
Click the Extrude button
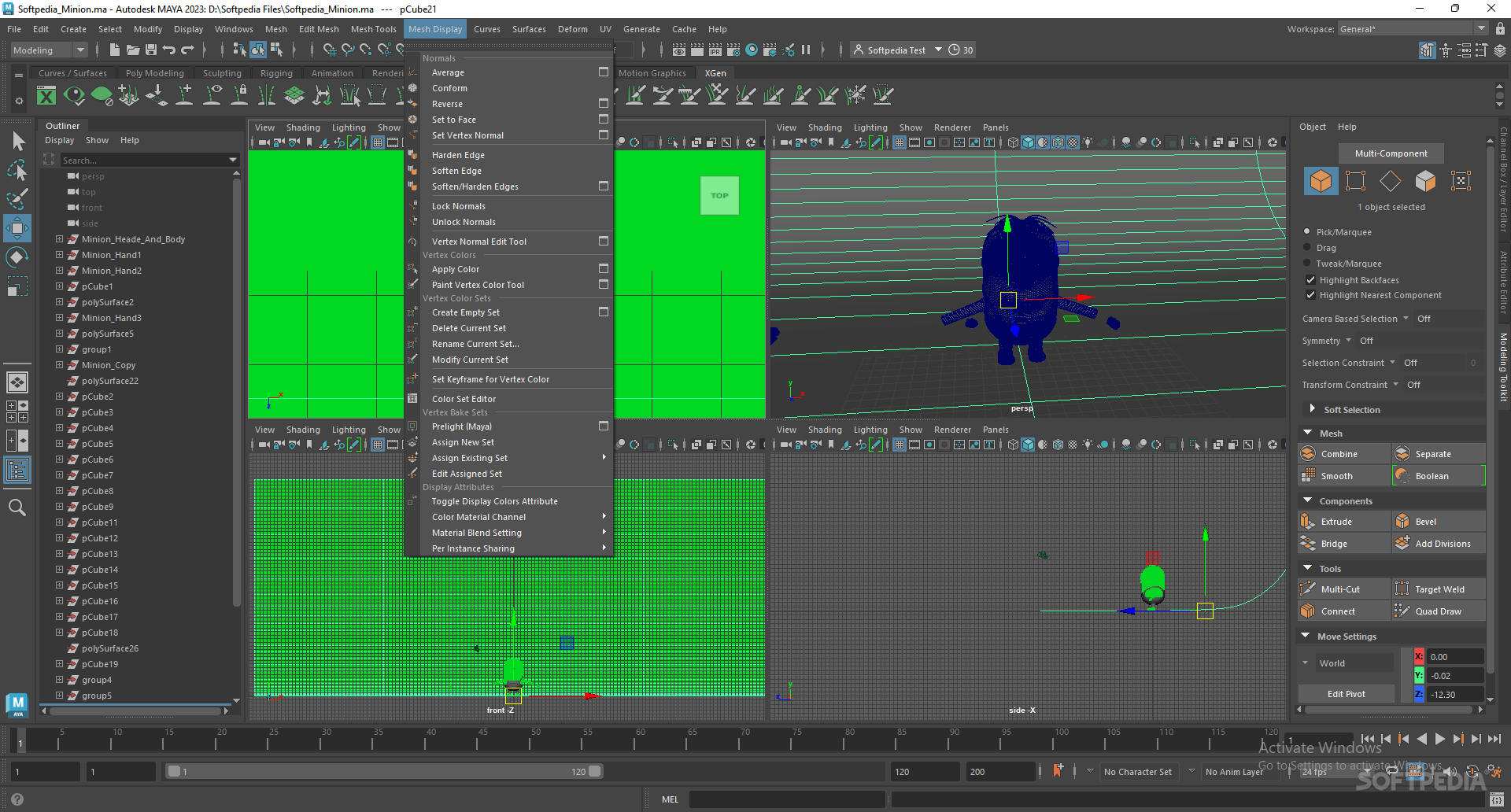1344,522
